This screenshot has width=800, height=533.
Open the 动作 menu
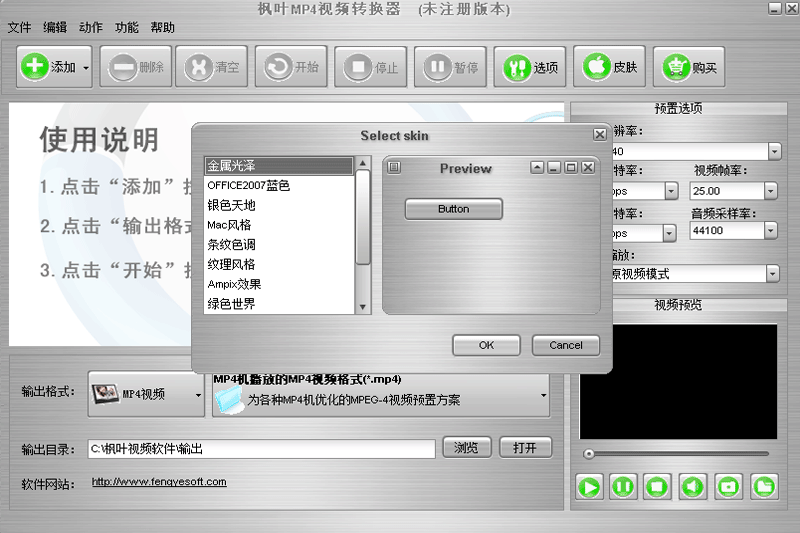(91, 27)
